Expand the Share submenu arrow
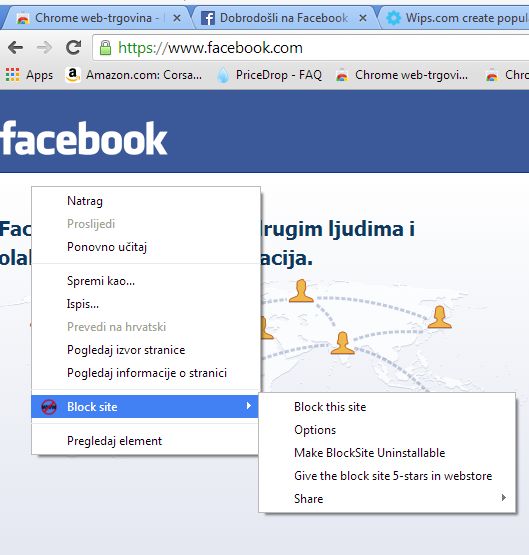The width and height of the screenshot is (529, 555). 504,498
